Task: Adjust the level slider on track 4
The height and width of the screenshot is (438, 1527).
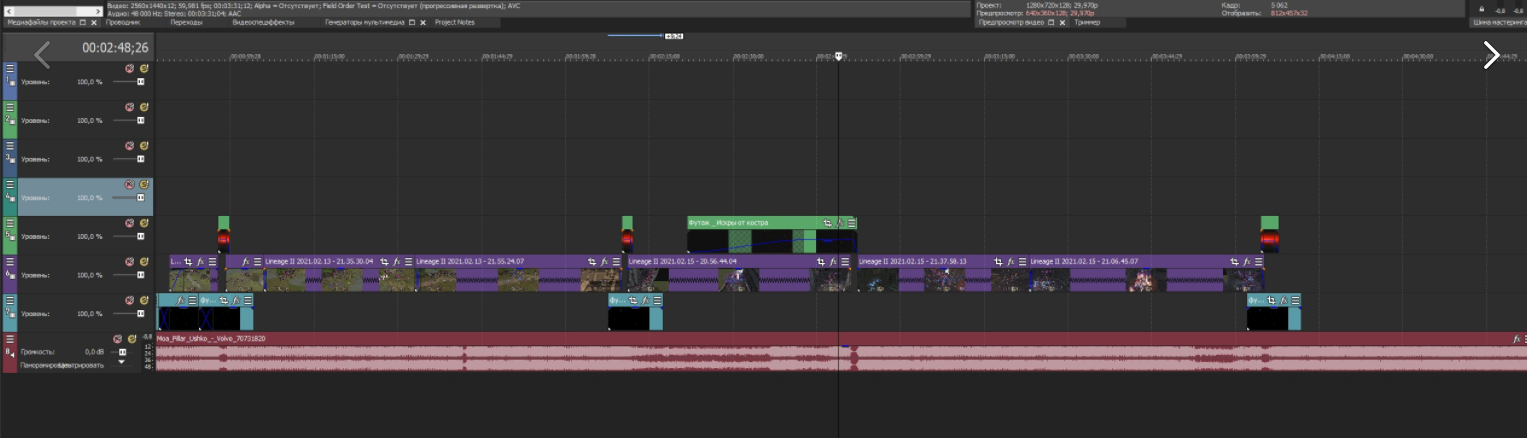Action: point(140,198)
